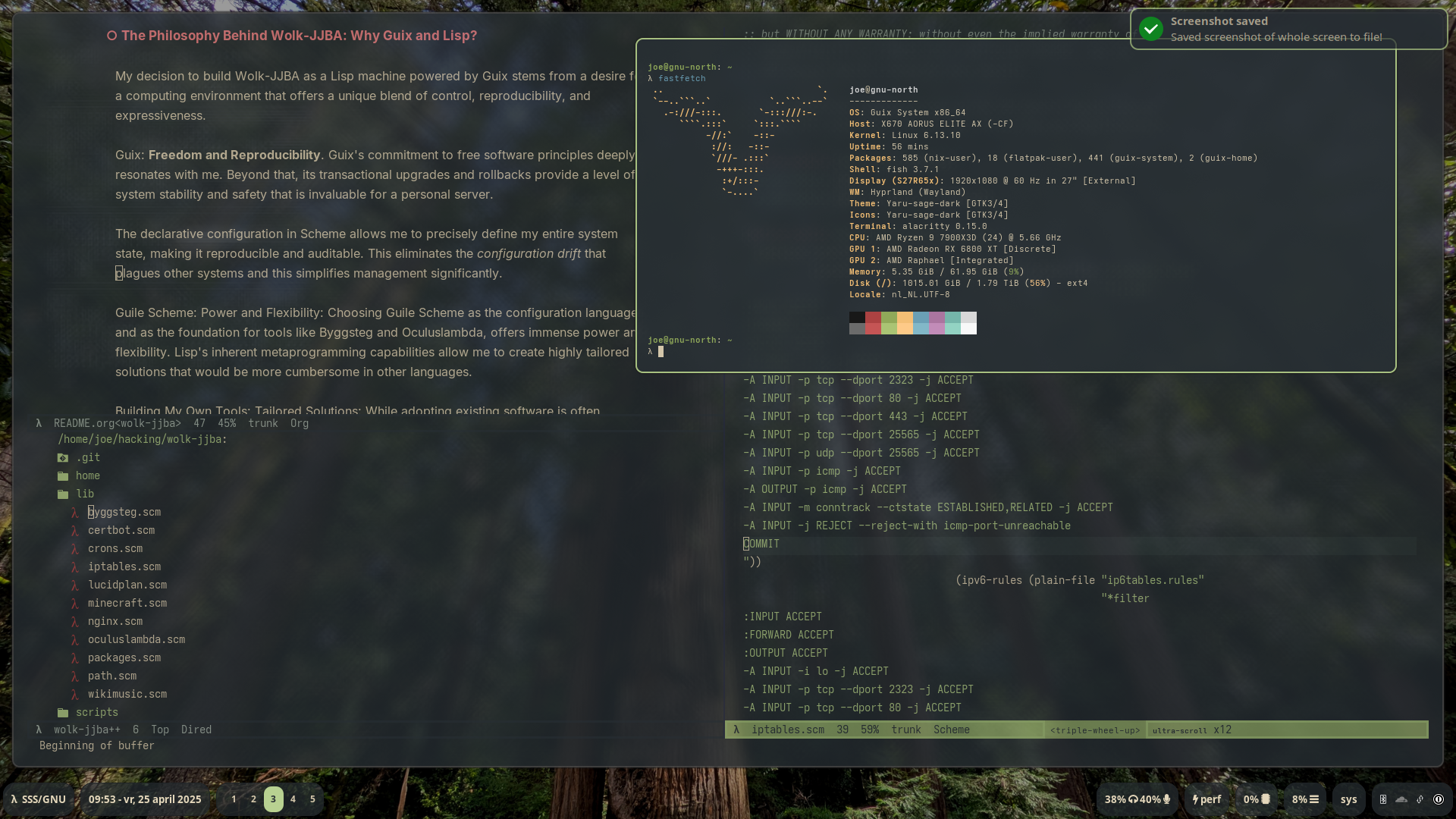Screen dimensions: 1456x819
Task: Click the headphone volume icon
Action: pyautogui.click(x=1133, y=799)
